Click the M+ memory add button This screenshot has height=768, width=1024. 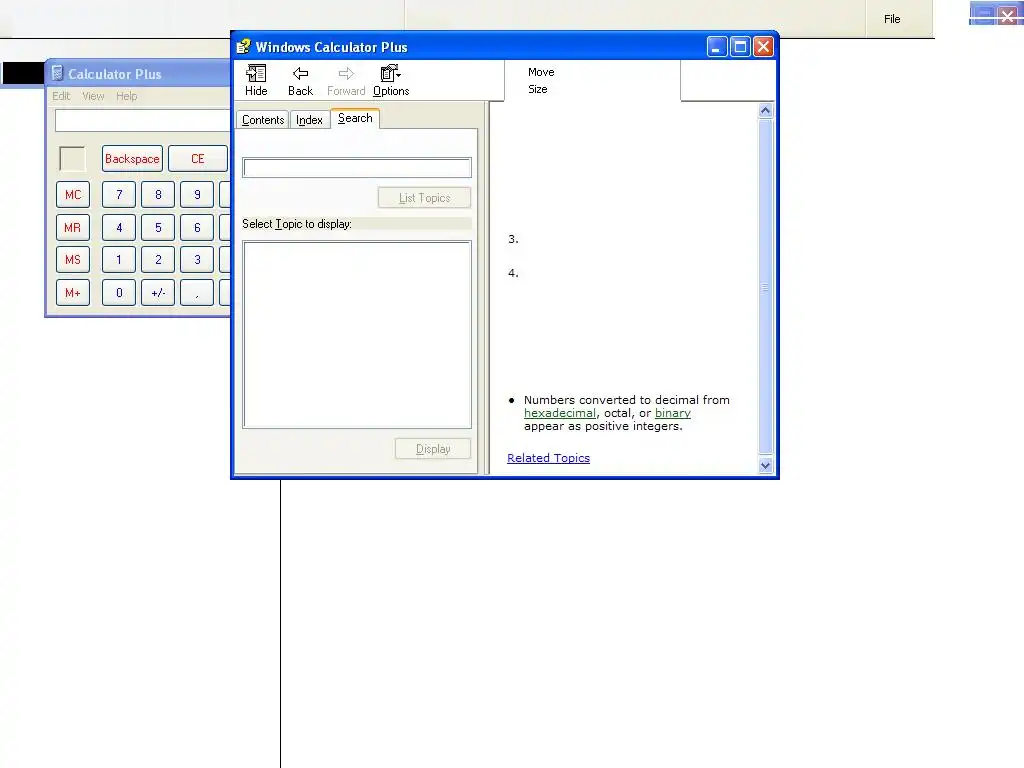click(73, 293)
